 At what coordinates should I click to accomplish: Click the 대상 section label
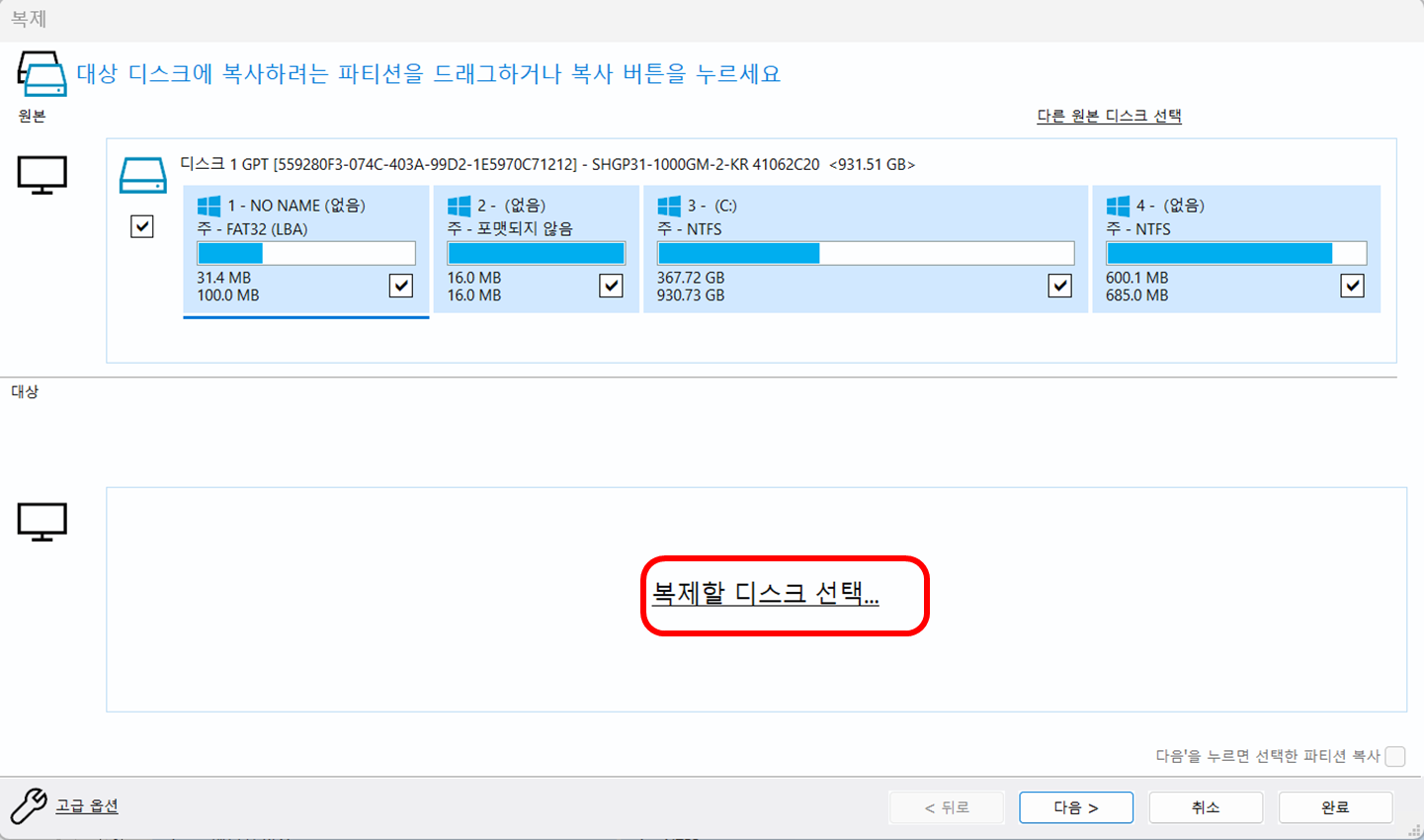25,391
